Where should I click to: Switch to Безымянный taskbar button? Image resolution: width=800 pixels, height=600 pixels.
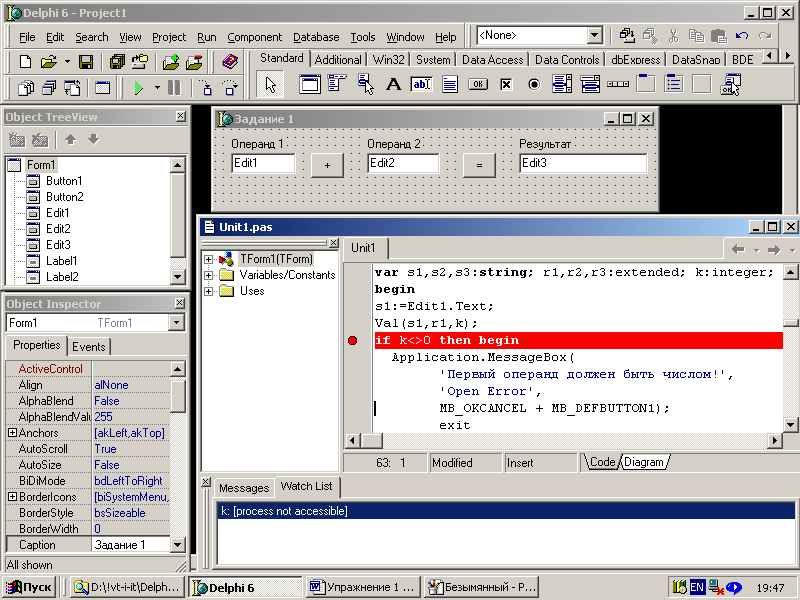coord(482,587)
